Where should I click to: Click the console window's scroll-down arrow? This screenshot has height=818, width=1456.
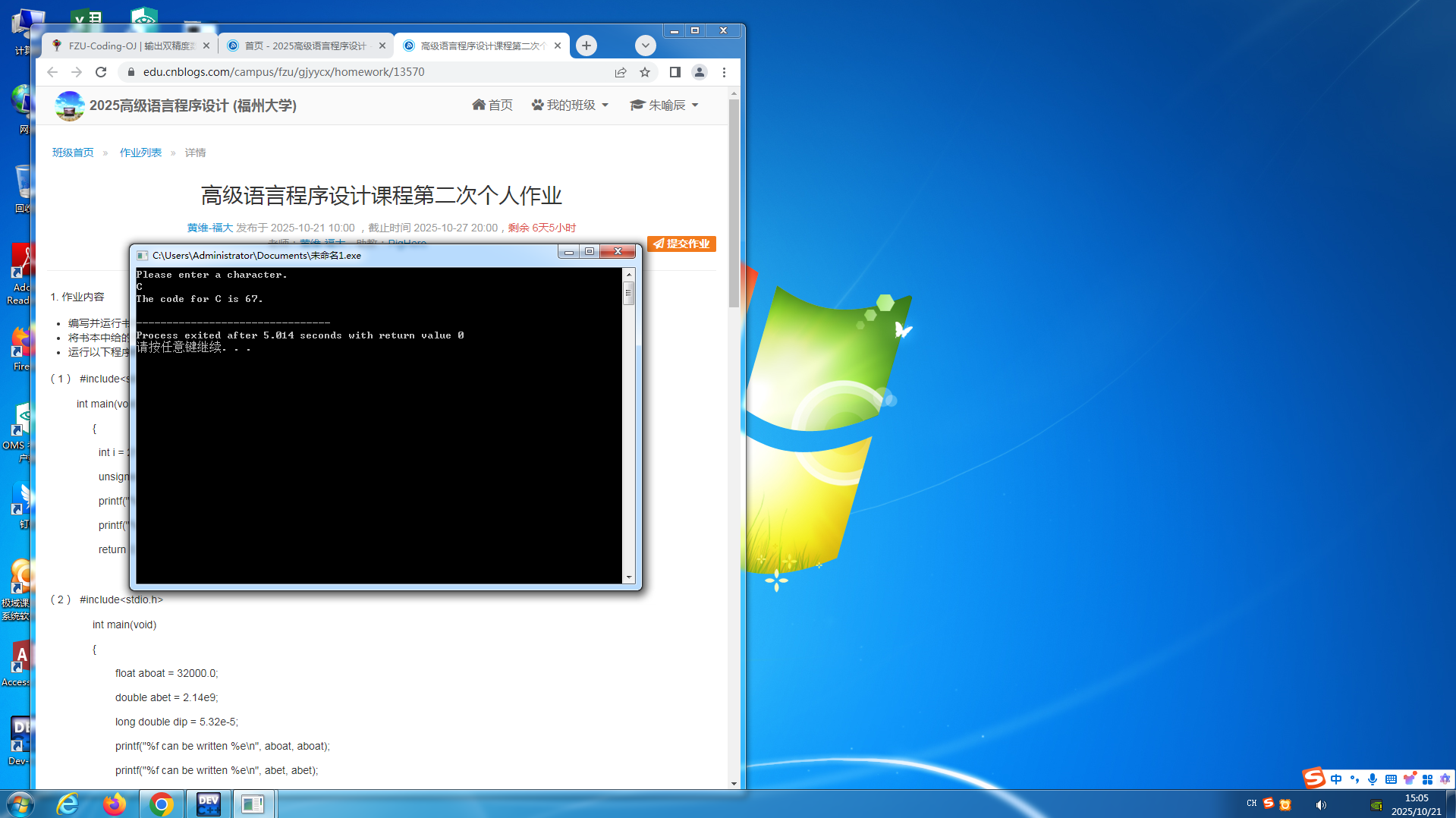click(628, 577)
